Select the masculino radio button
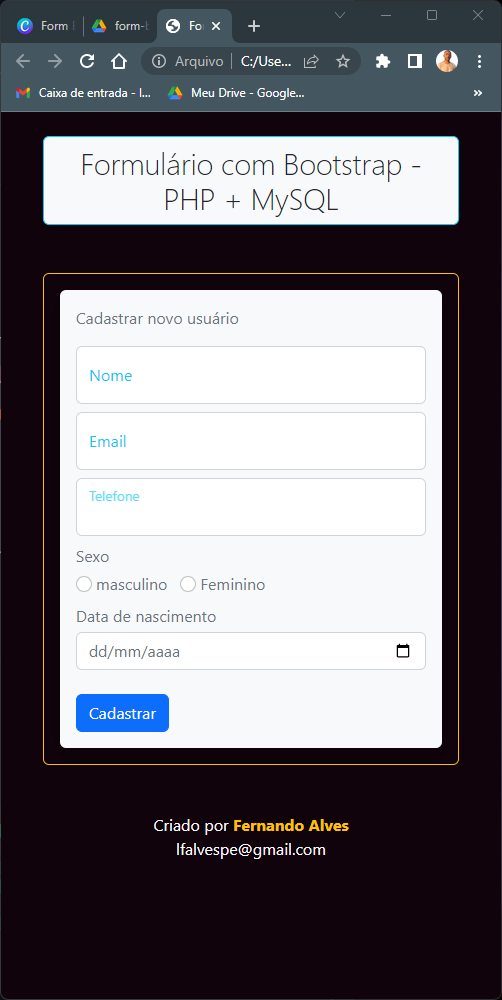Image resolution: width=502 pixels, height=1000 pixels. coord(84,584)
